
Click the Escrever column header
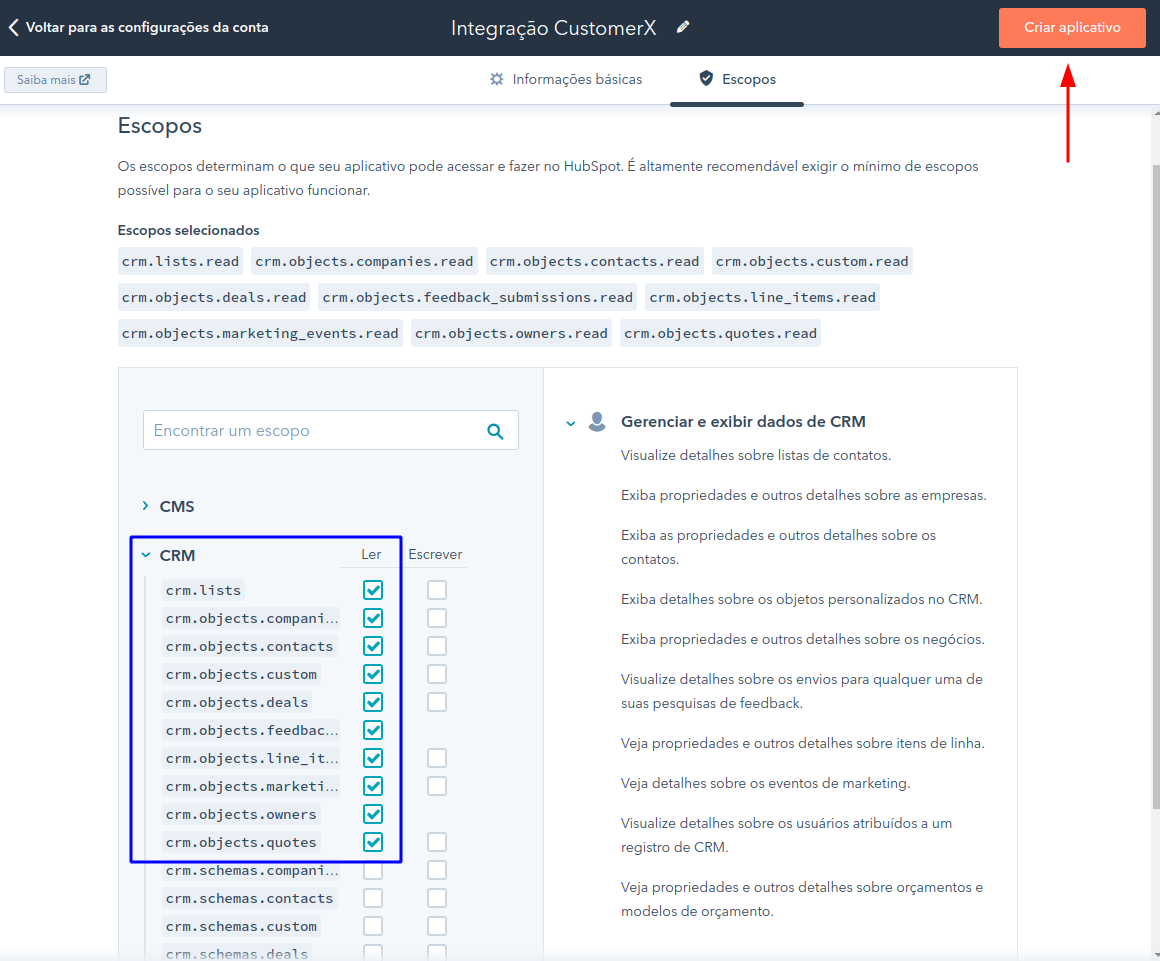tap(435, 554)
